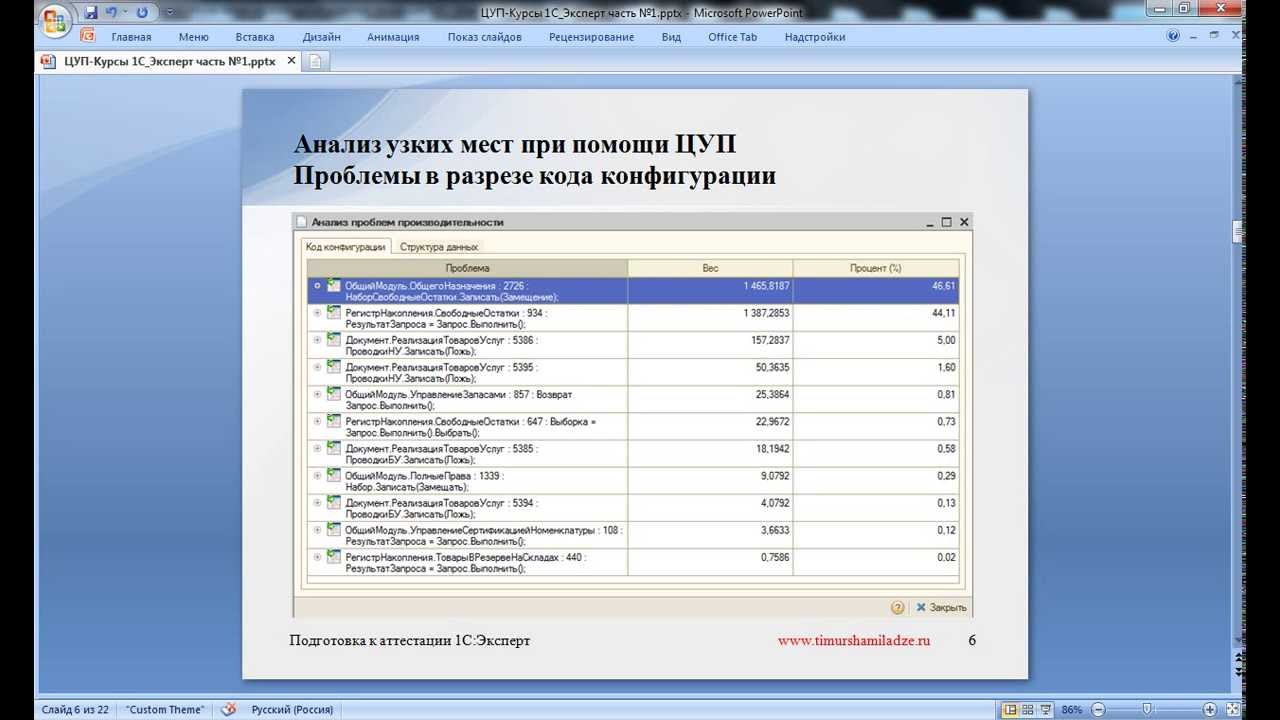Click the Закрыть button in the screenshot

point(941,607)
